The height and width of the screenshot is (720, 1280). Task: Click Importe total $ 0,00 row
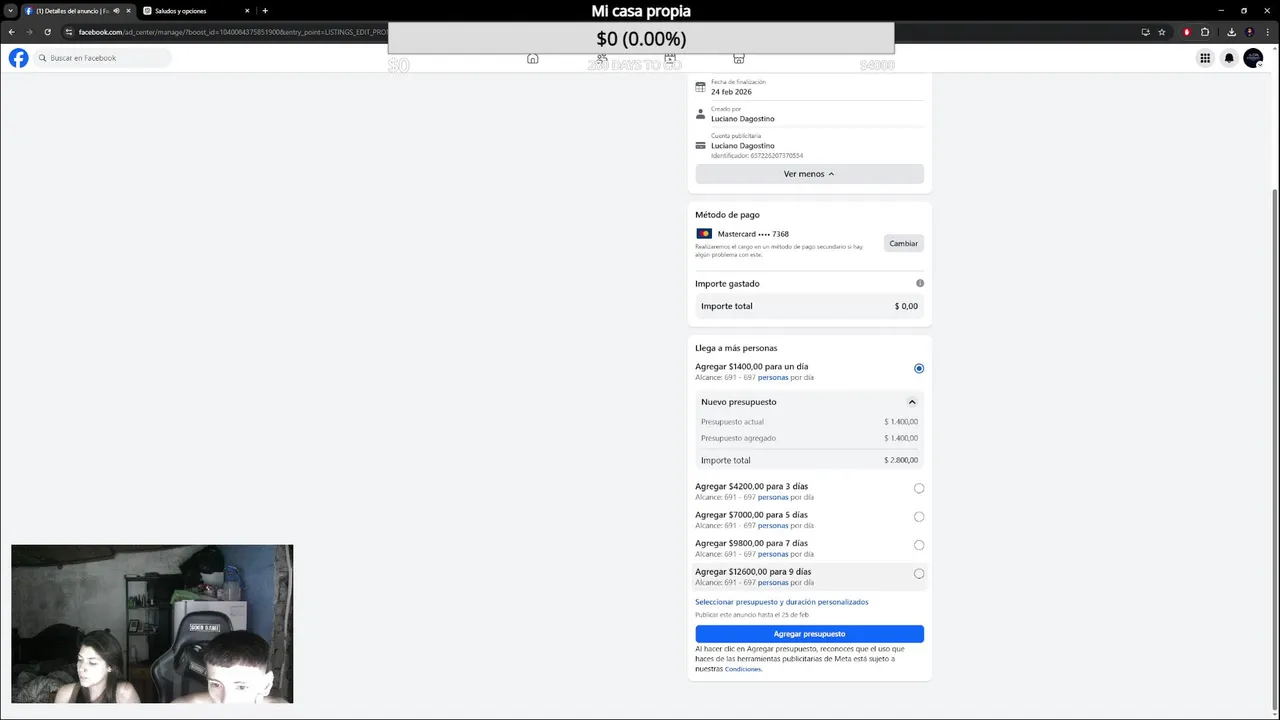pyautogui.click(x=809, y=306)
